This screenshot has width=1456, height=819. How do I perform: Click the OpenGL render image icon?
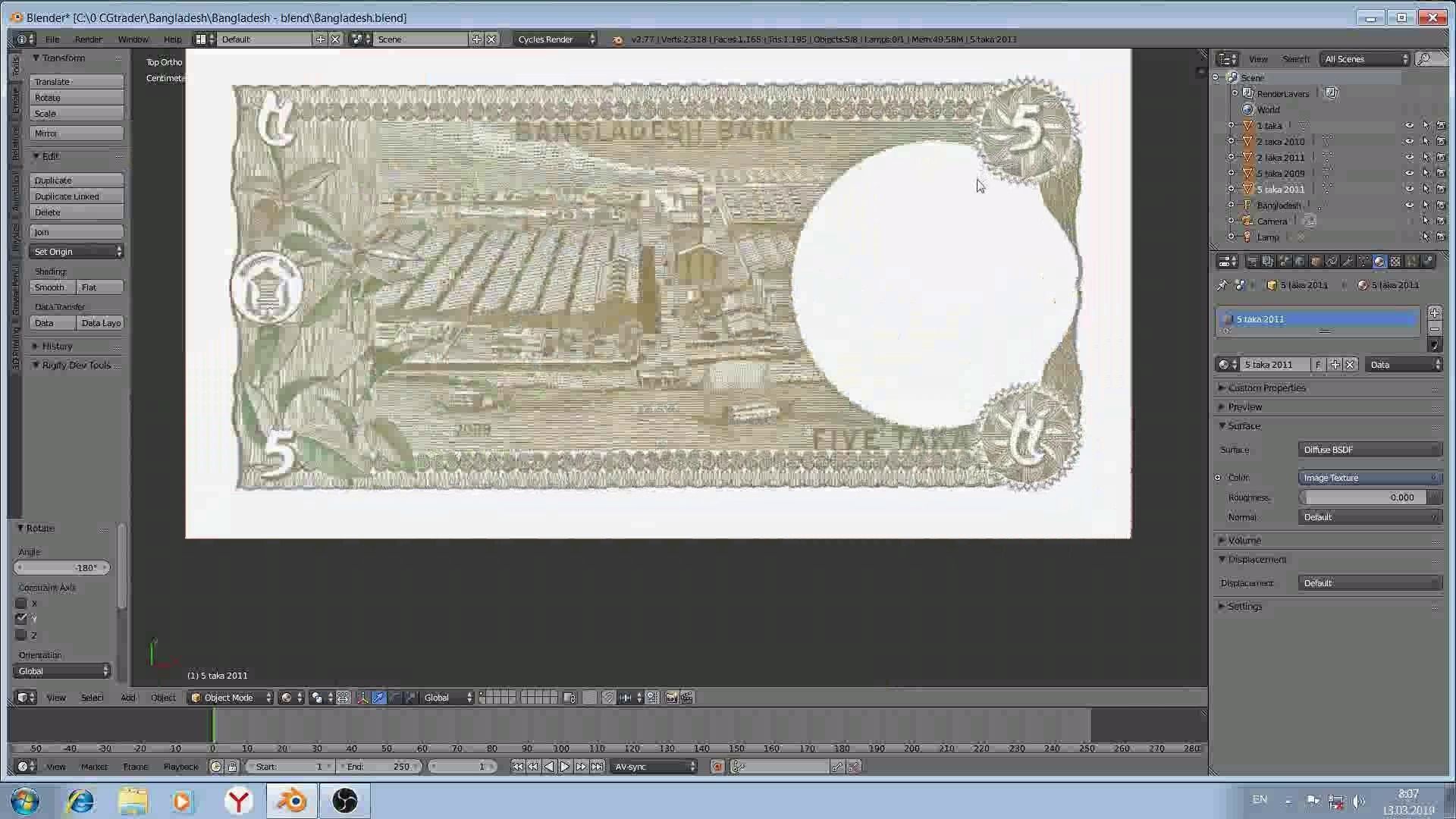click(671, 698)
